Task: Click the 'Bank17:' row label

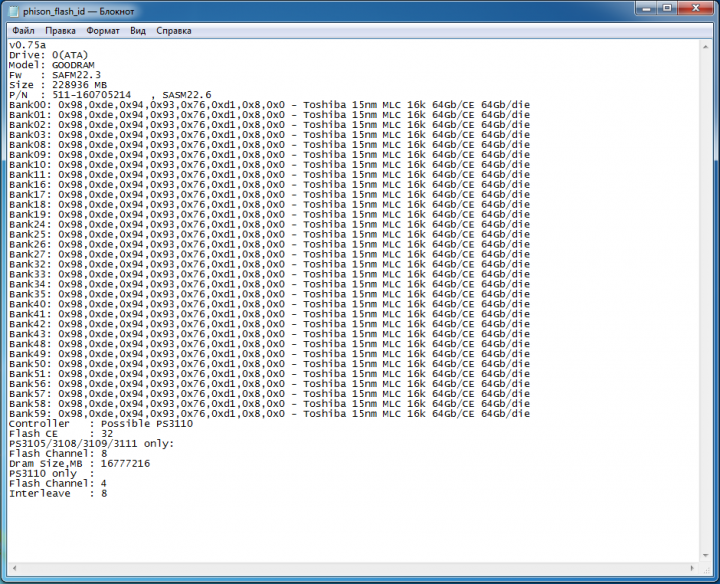Action: tap(30, 195)
